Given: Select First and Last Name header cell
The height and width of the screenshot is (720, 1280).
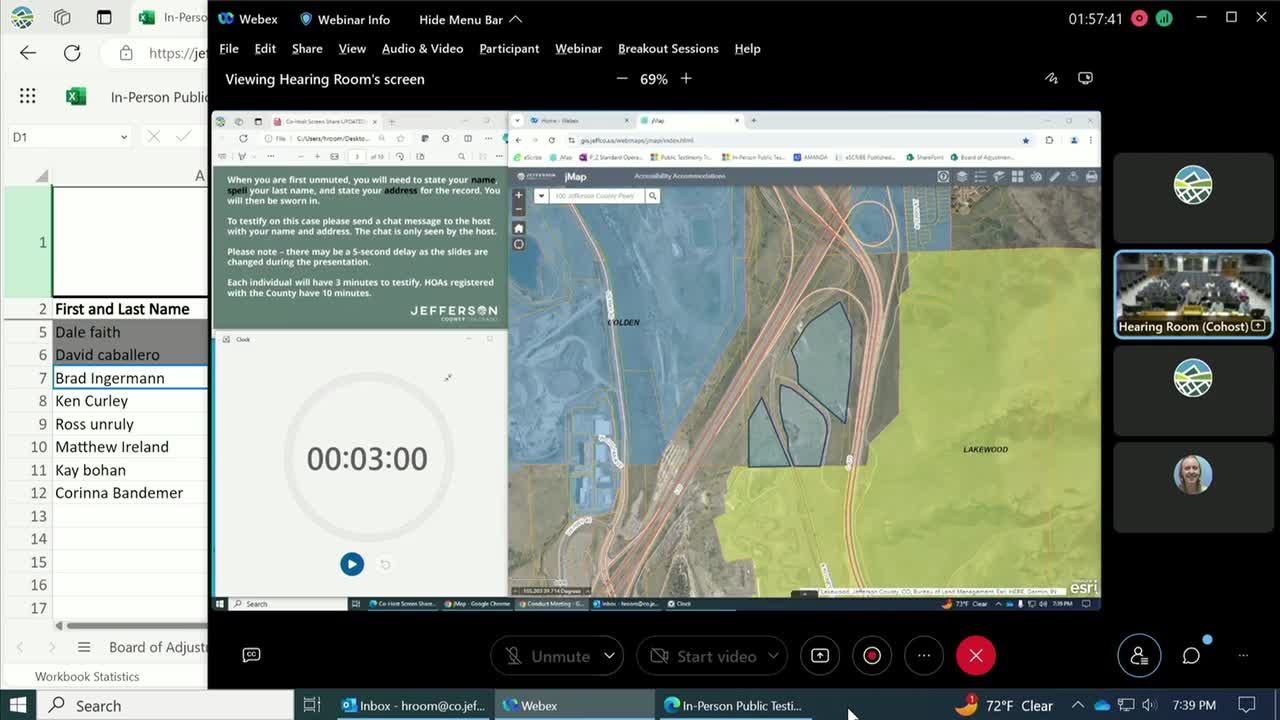Looking at the screenshot, I should tap(130, 309).
